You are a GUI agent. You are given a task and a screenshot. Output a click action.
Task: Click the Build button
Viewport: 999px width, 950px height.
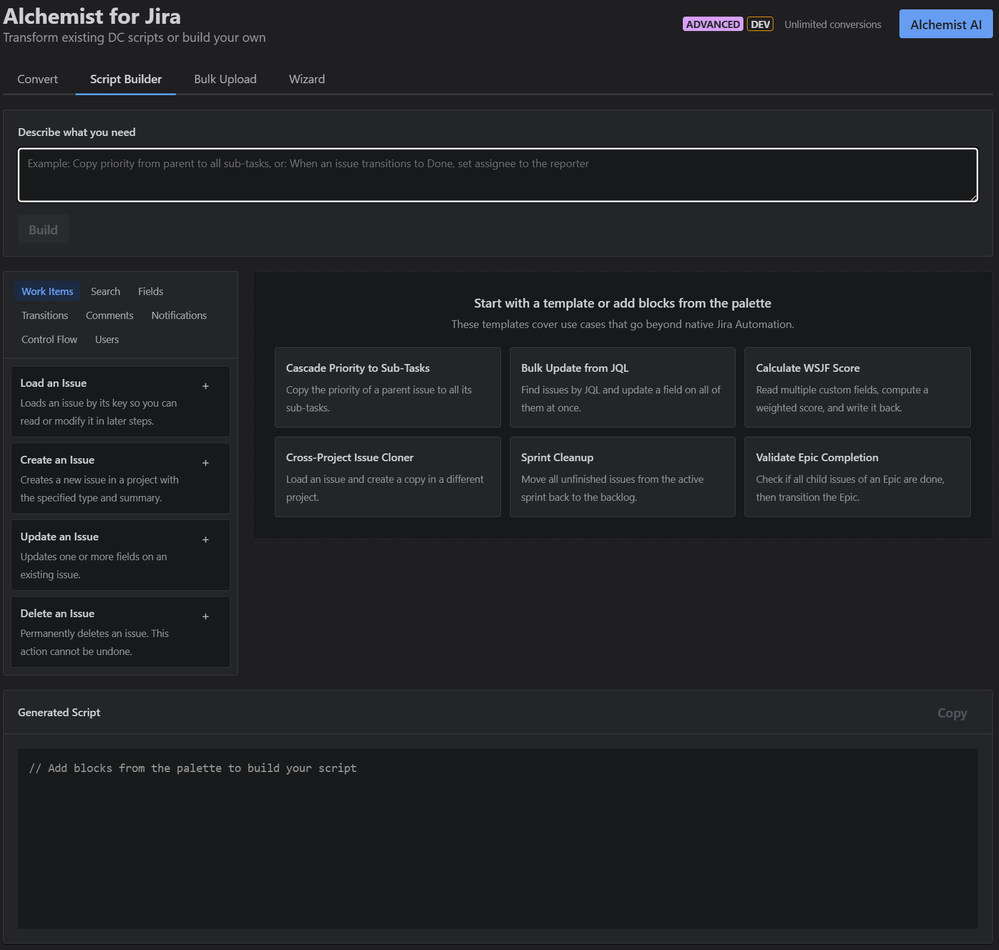[43, 229]
